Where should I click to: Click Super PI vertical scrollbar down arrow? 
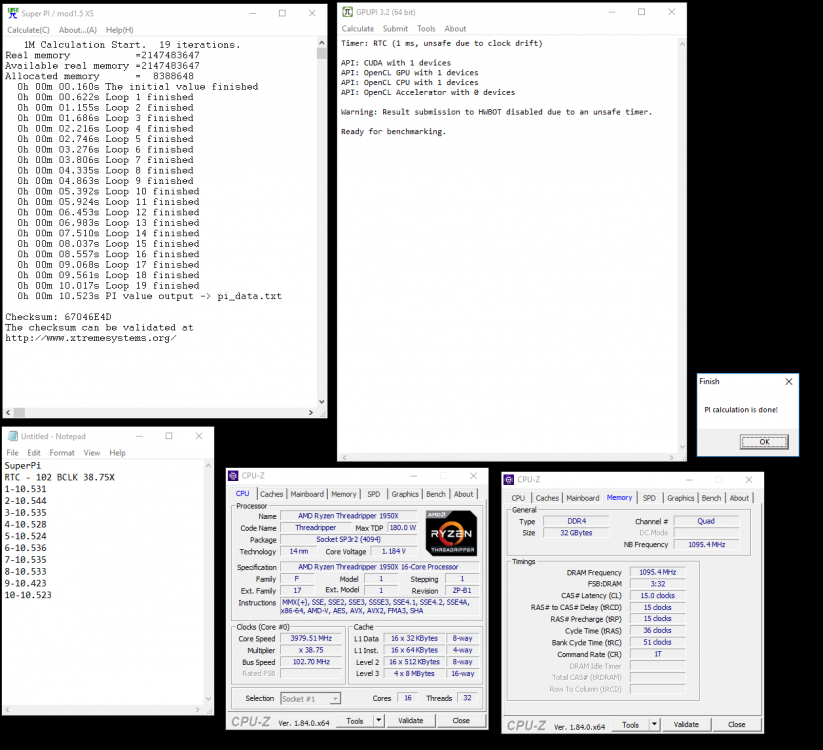[321, 402]
